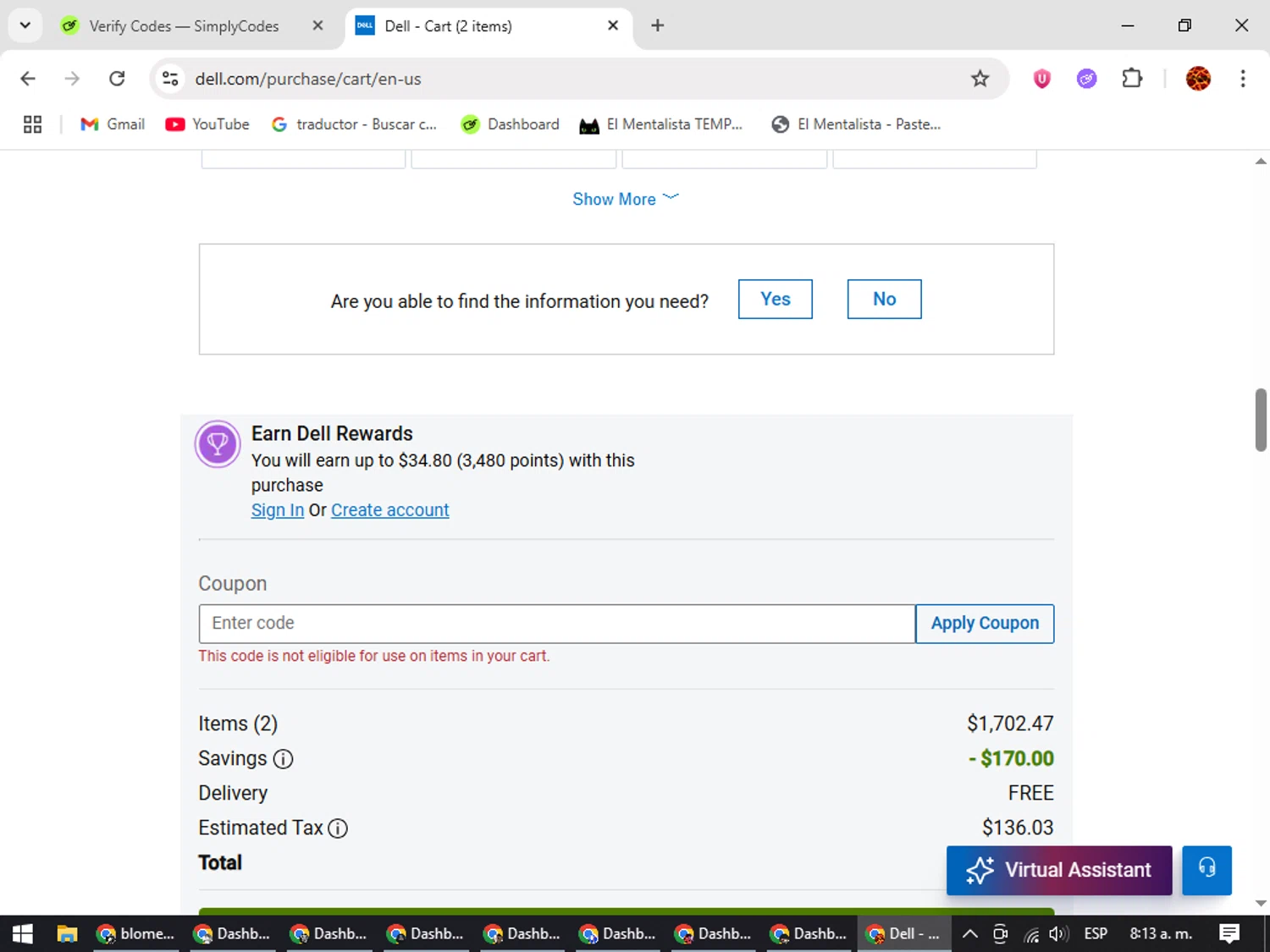The height and width of the screenshot is (952, 1270).
Task: Open the Chrome profile avatar
Action: tap(1198, 79)
